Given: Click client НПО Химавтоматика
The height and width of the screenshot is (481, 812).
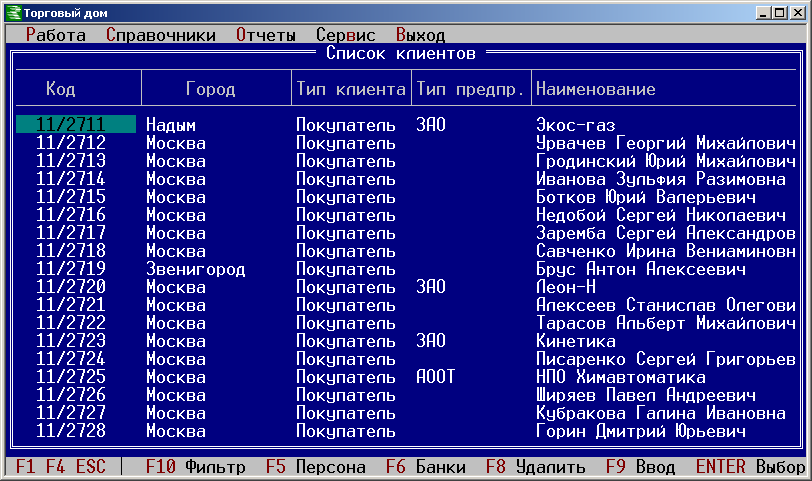Looking at the screenshot, I should coord(621,376).
